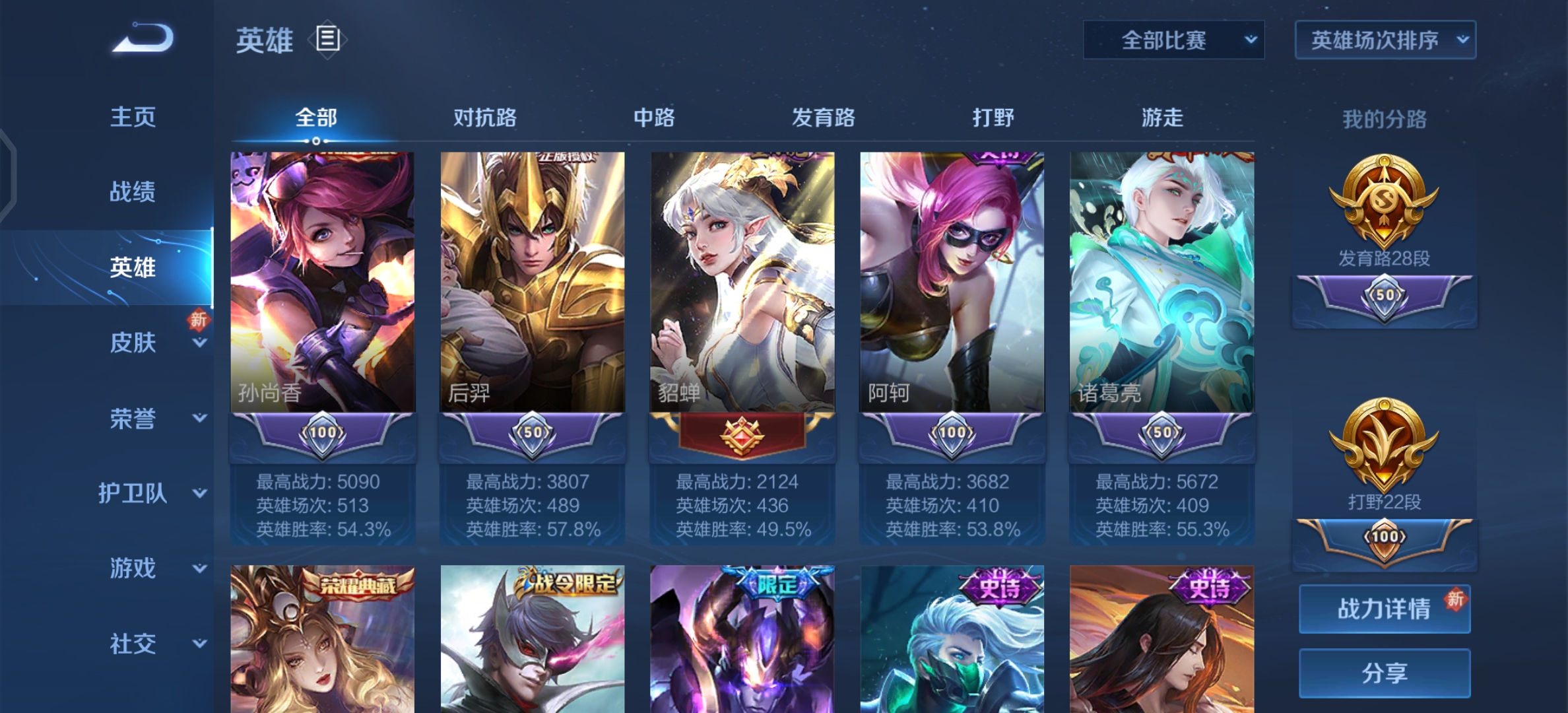Click the 分享 share button
The width and height of the screenshot is (1568, 713).
1384,673
